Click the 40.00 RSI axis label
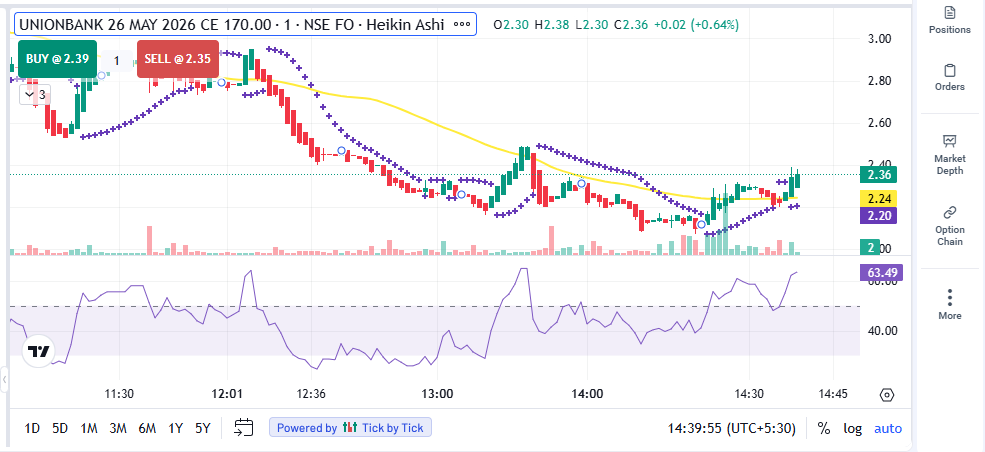The image size is (985, 452). [x=881, y=331]
